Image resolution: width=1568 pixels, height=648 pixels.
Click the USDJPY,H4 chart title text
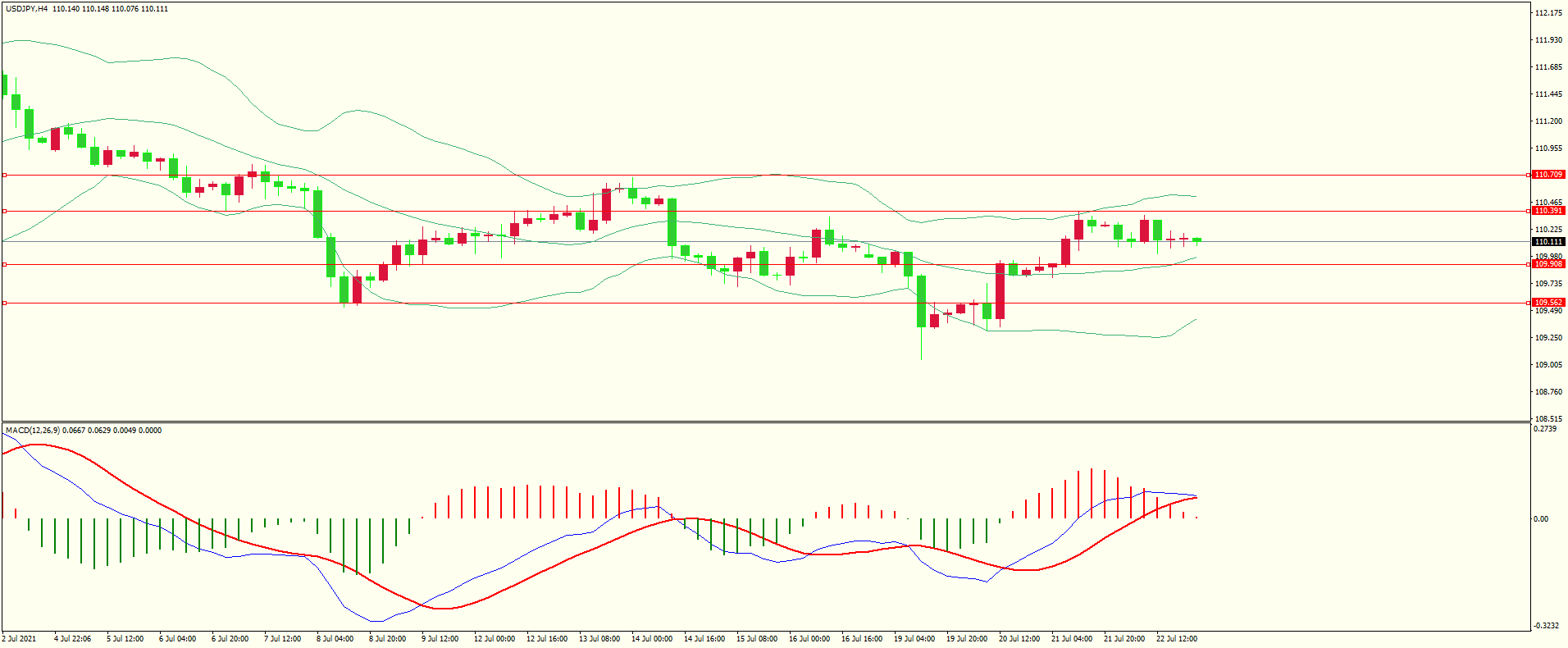tap(26, 9)
